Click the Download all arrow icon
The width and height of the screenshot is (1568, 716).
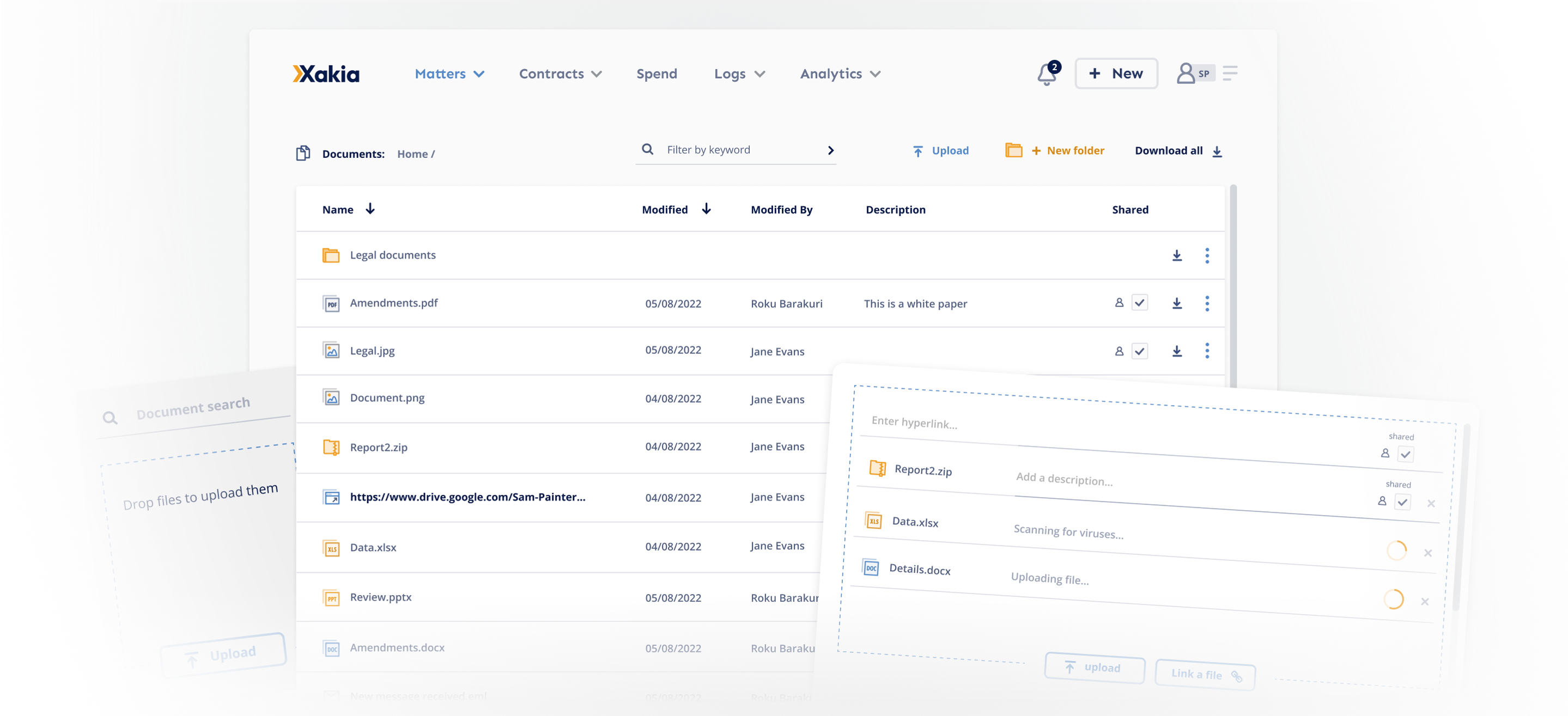coord(1217,151)
